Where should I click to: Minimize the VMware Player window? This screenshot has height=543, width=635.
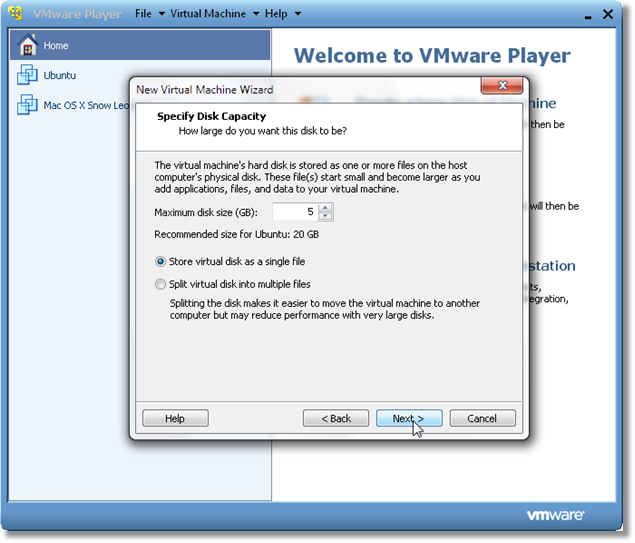coord(588,16)
